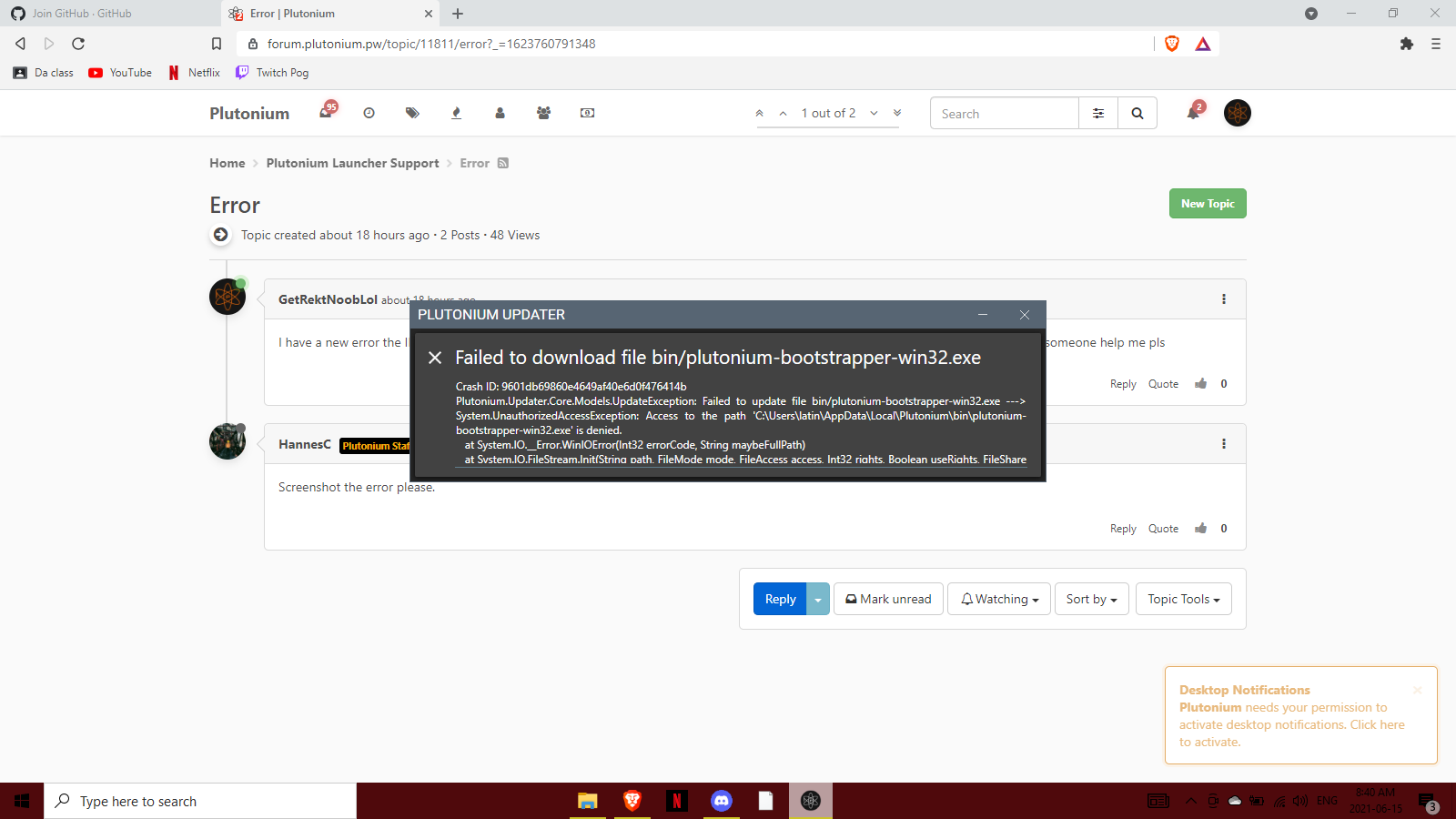Bookmark this page icon
The image size is (1456, 819).
pos(217,44)
